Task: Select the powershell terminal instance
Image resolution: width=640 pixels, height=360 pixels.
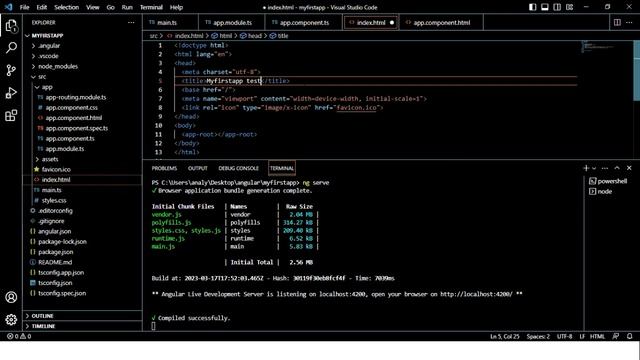Action: tap(608, 181)
